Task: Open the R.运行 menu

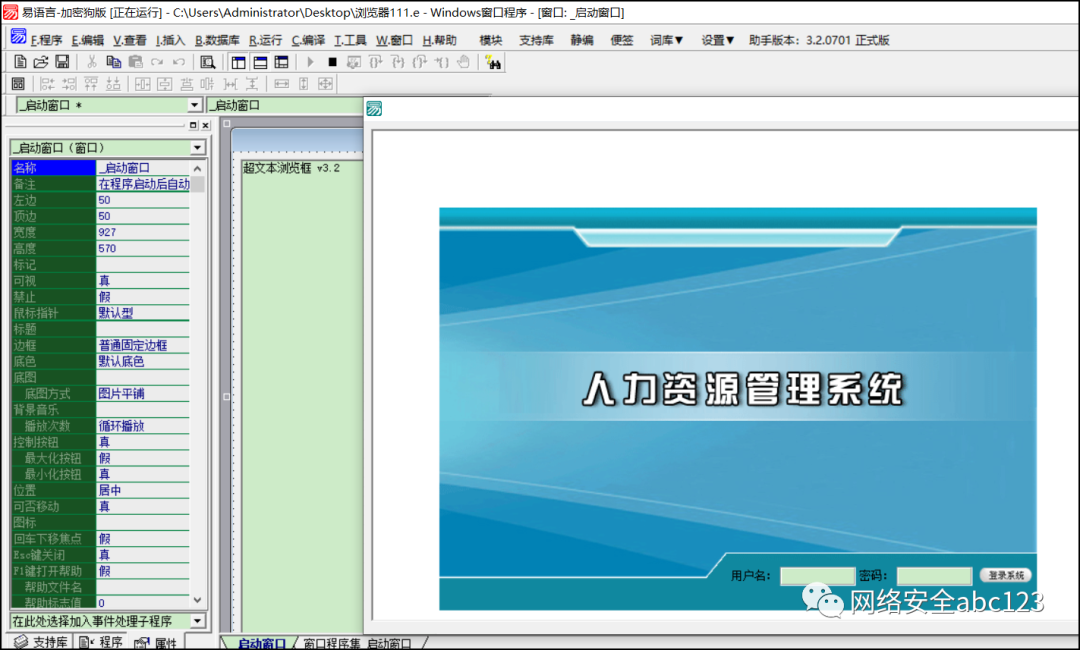Action: (x=265, y=40)
